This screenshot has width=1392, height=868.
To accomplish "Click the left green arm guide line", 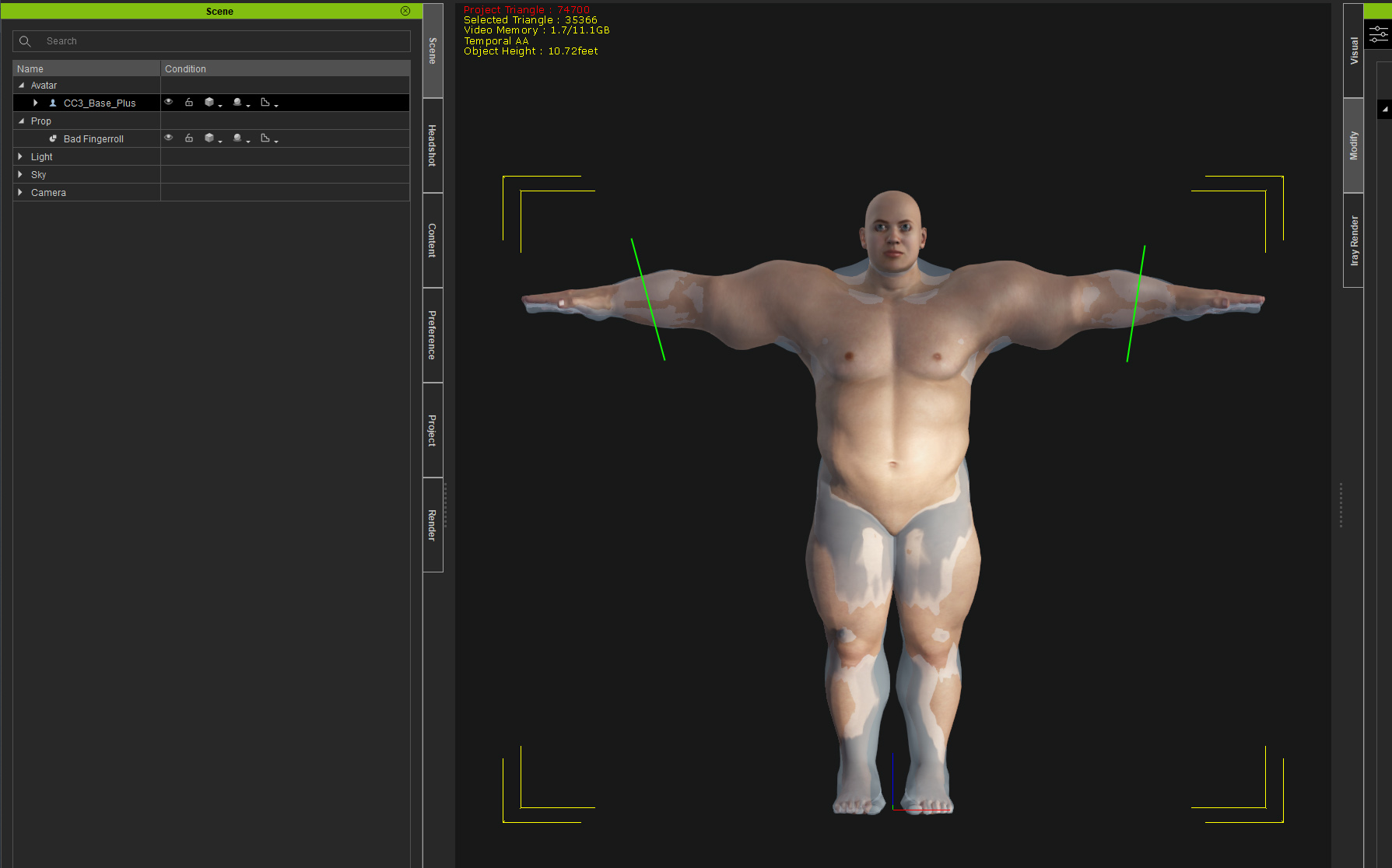I will coord(647,299).
